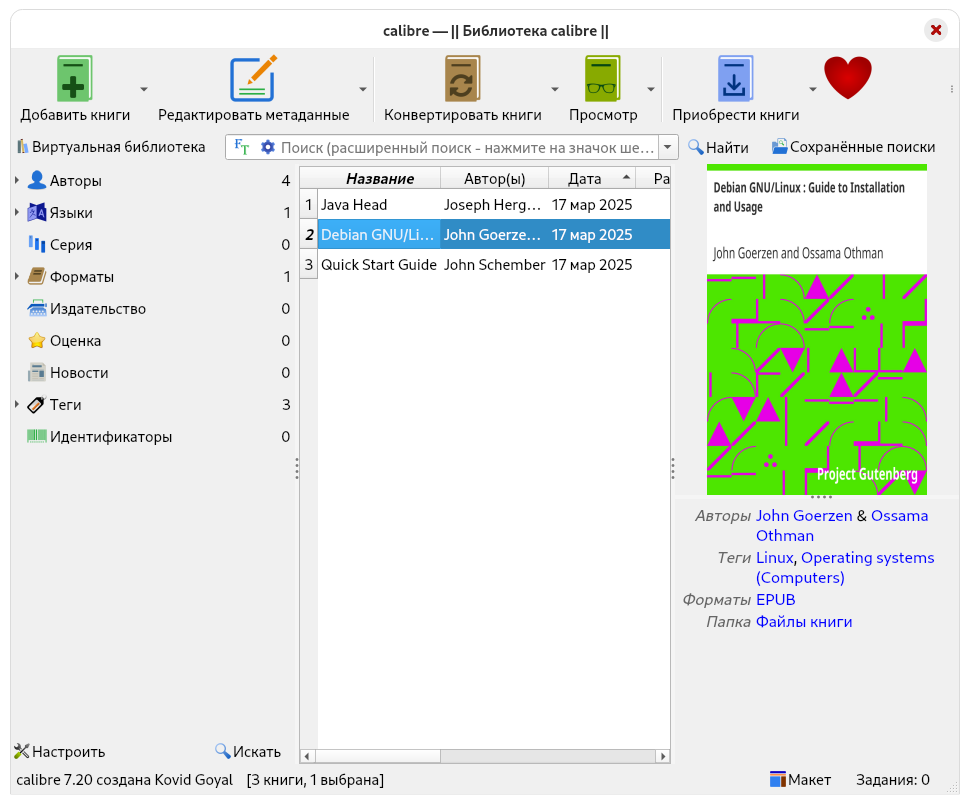Open search history dropdown arrow
The height and width of the screenshot is (805, 970).
coord(667,147)
